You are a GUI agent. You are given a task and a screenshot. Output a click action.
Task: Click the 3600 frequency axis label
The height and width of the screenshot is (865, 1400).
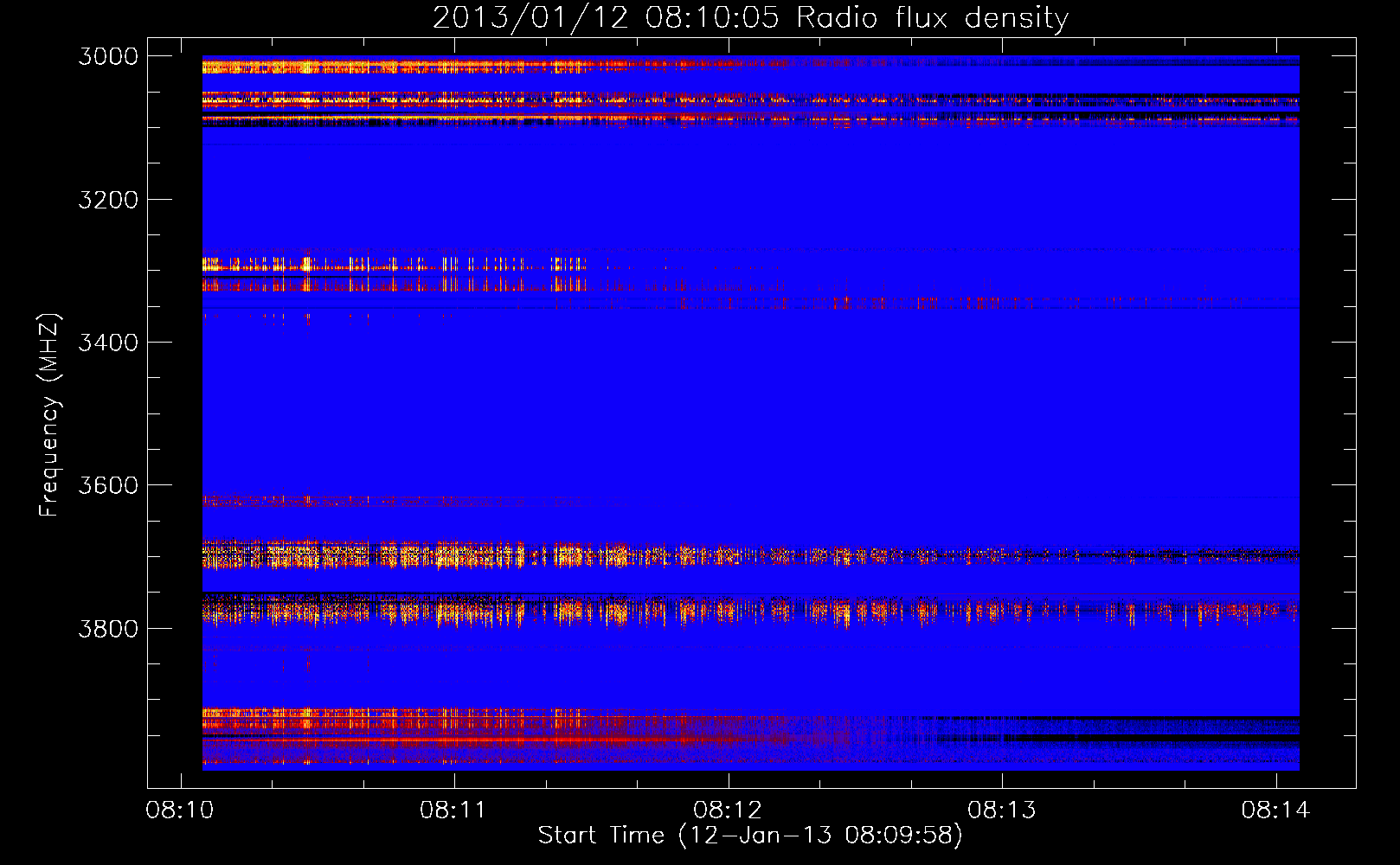pyautogui.click(x=108, y=485)
